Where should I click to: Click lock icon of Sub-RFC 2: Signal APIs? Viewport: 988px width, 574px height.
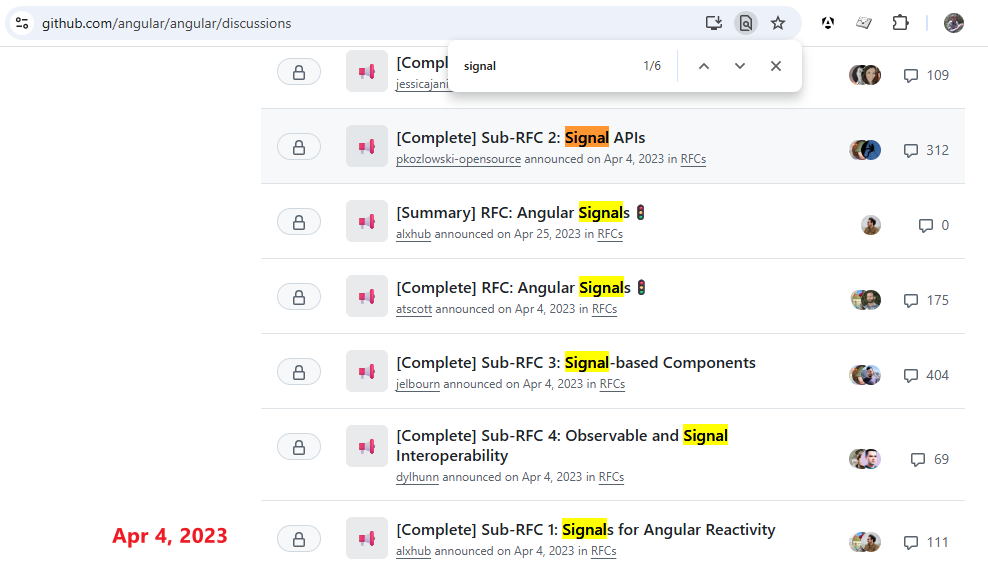click(x=299, y=147)
